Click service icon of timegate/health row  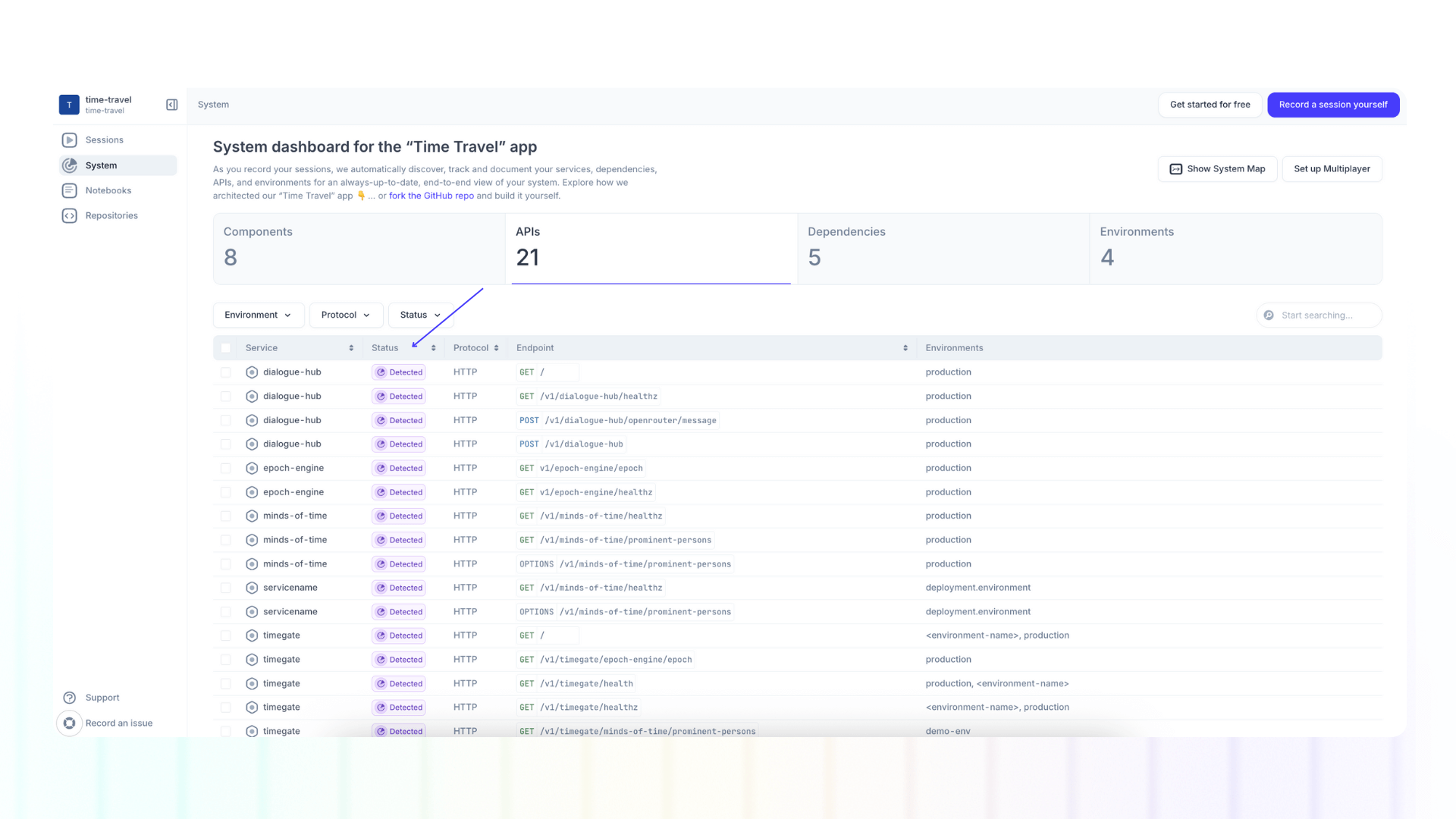(252, 684)
